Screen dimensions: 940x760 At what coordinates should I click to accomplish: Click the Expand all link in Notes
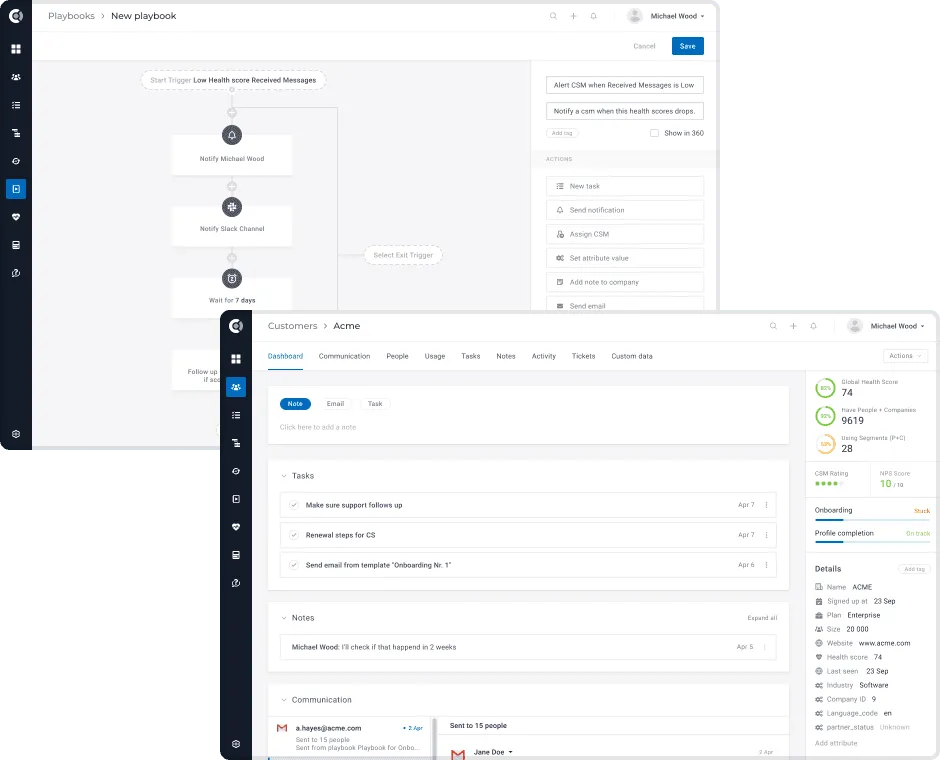click(x=763, y=618)
